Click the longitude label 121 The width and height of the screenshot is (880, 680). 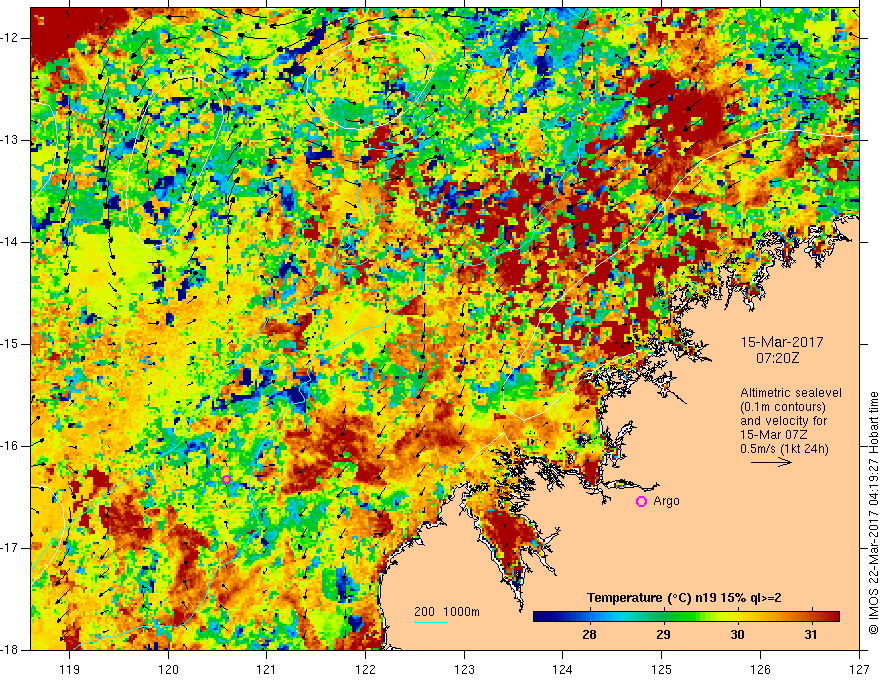pyautogui.click(x=267, y=669)
